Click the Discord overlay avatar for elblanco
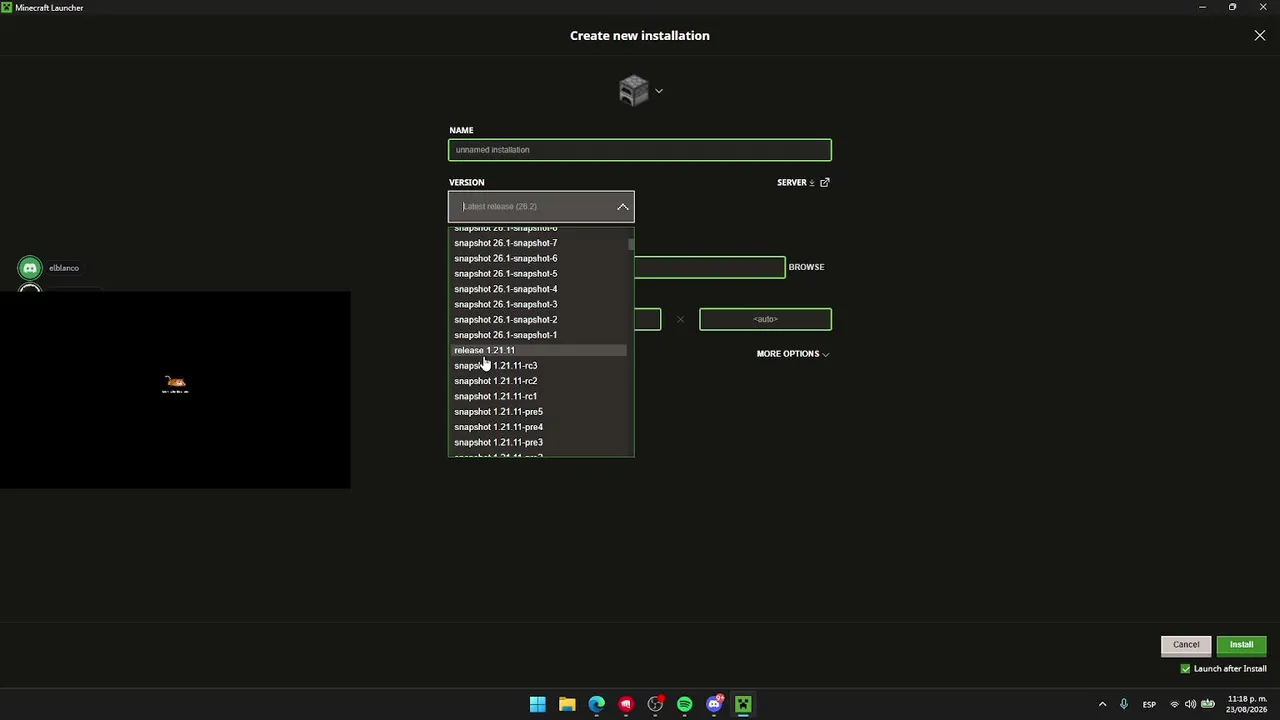Image resolution: width=1280 pixels, height=720 pixels. (30, 268)
